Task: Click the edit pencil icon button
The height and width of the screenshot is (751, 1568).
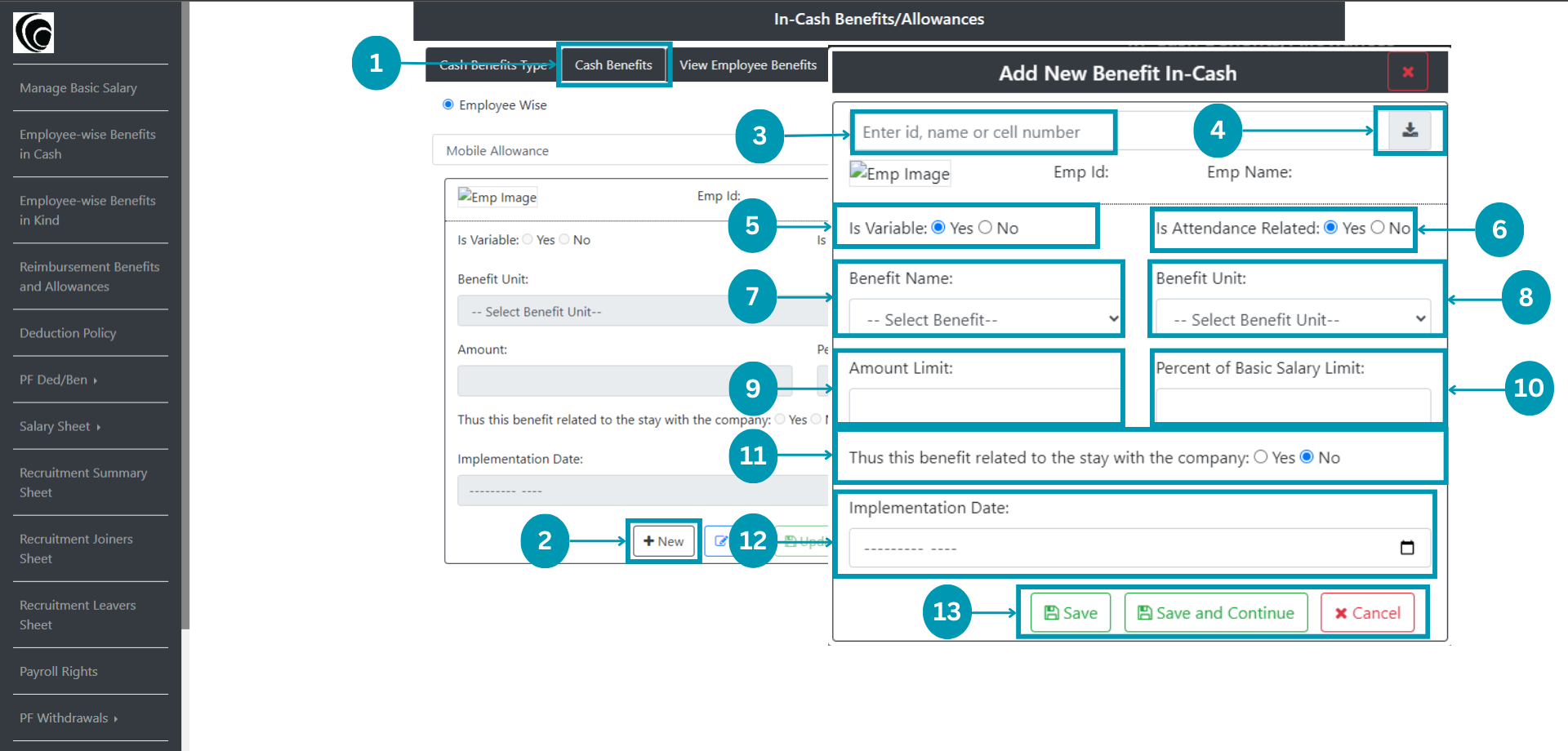Action: coord(721,541)
